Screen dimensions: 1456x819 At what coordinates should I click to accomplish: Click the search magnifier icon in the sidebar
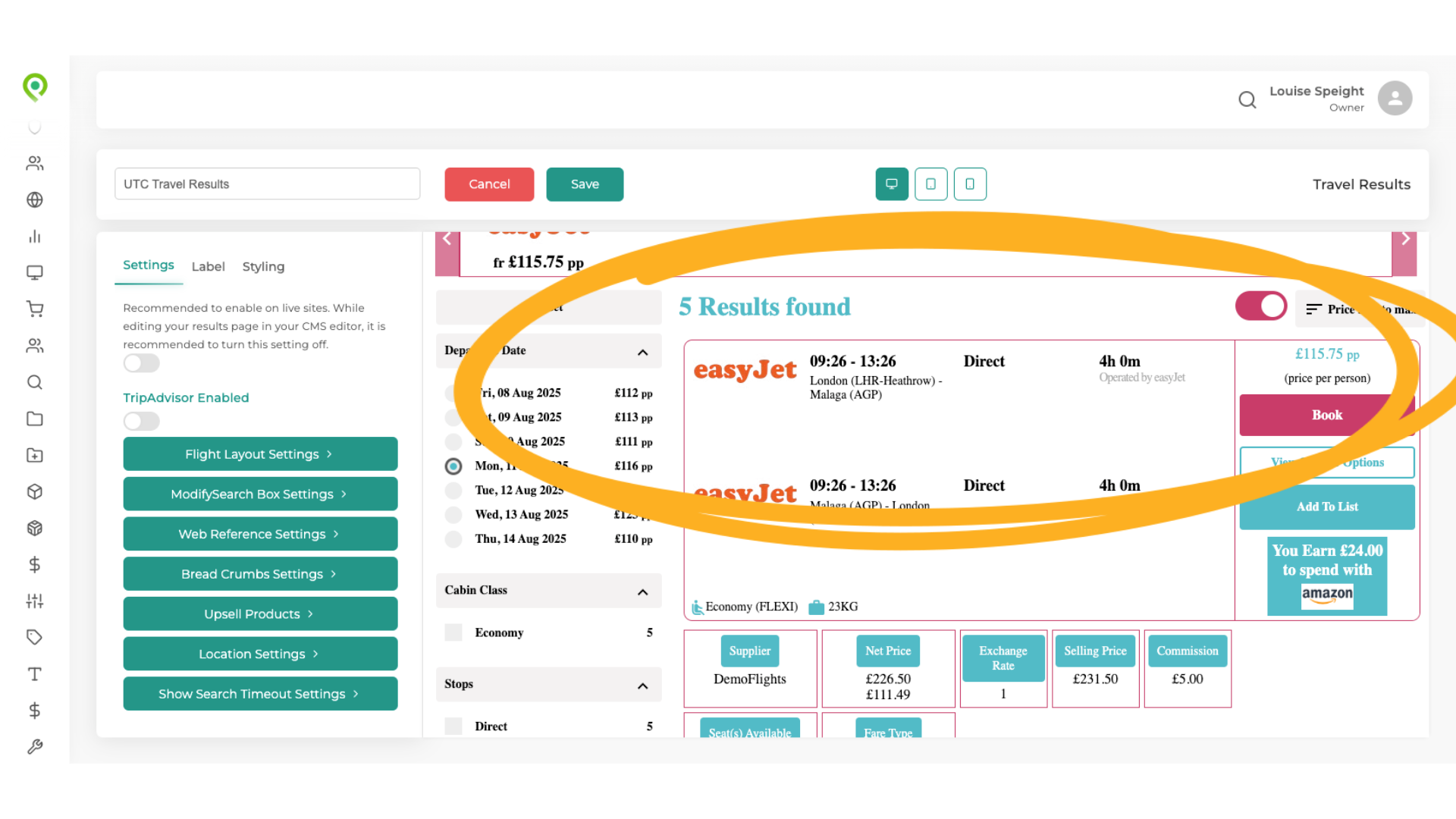(35, 382)
